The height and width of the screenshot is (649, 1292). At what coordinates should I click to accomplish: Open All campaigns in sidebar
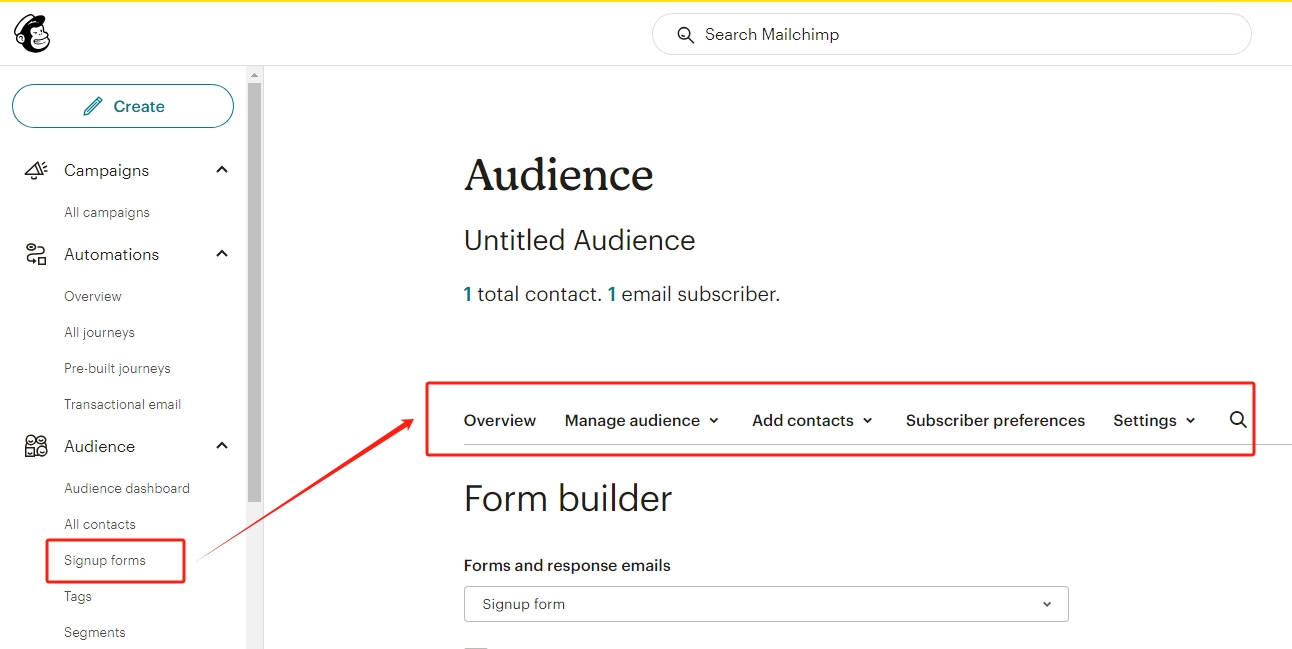(107, 212)
